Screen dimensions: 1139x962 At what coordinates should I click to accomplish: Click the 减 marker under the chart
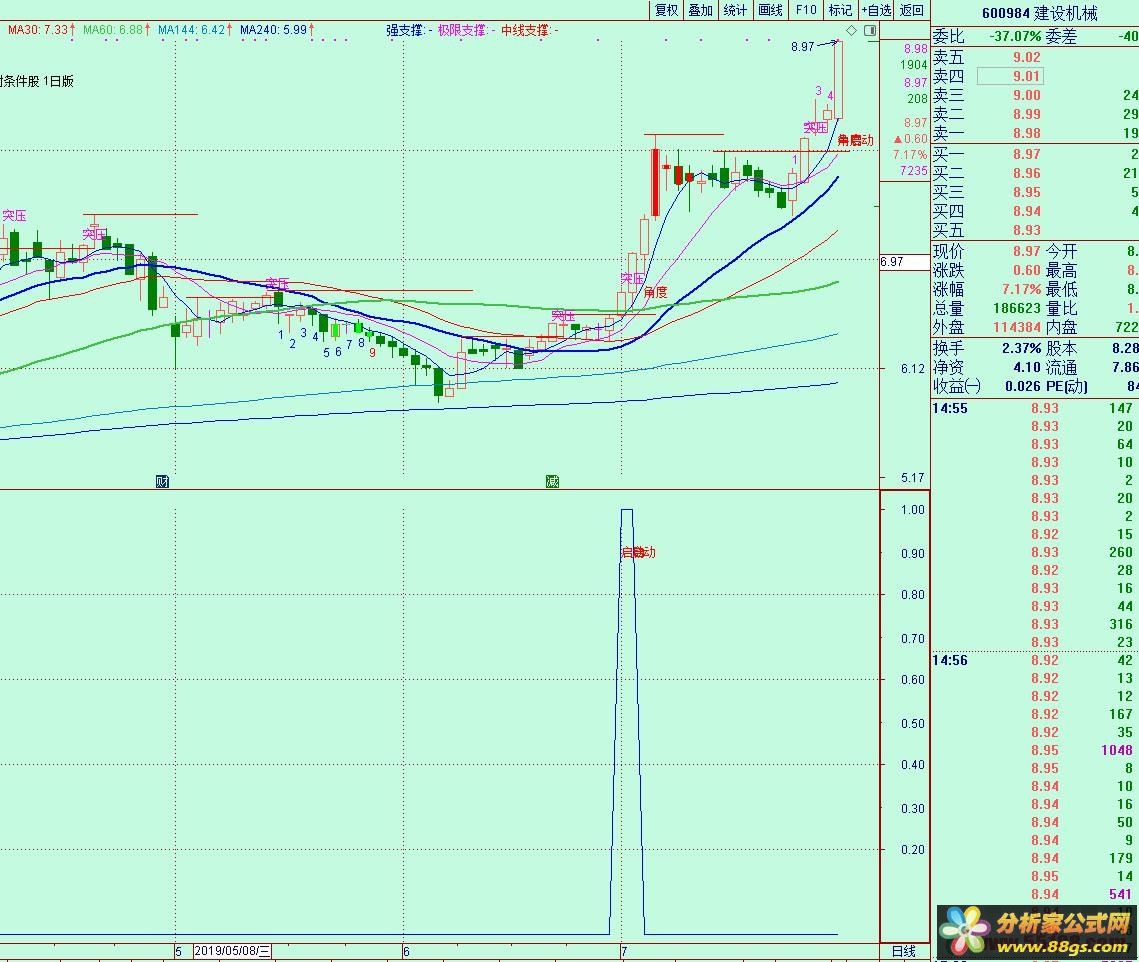coord(552,481)
